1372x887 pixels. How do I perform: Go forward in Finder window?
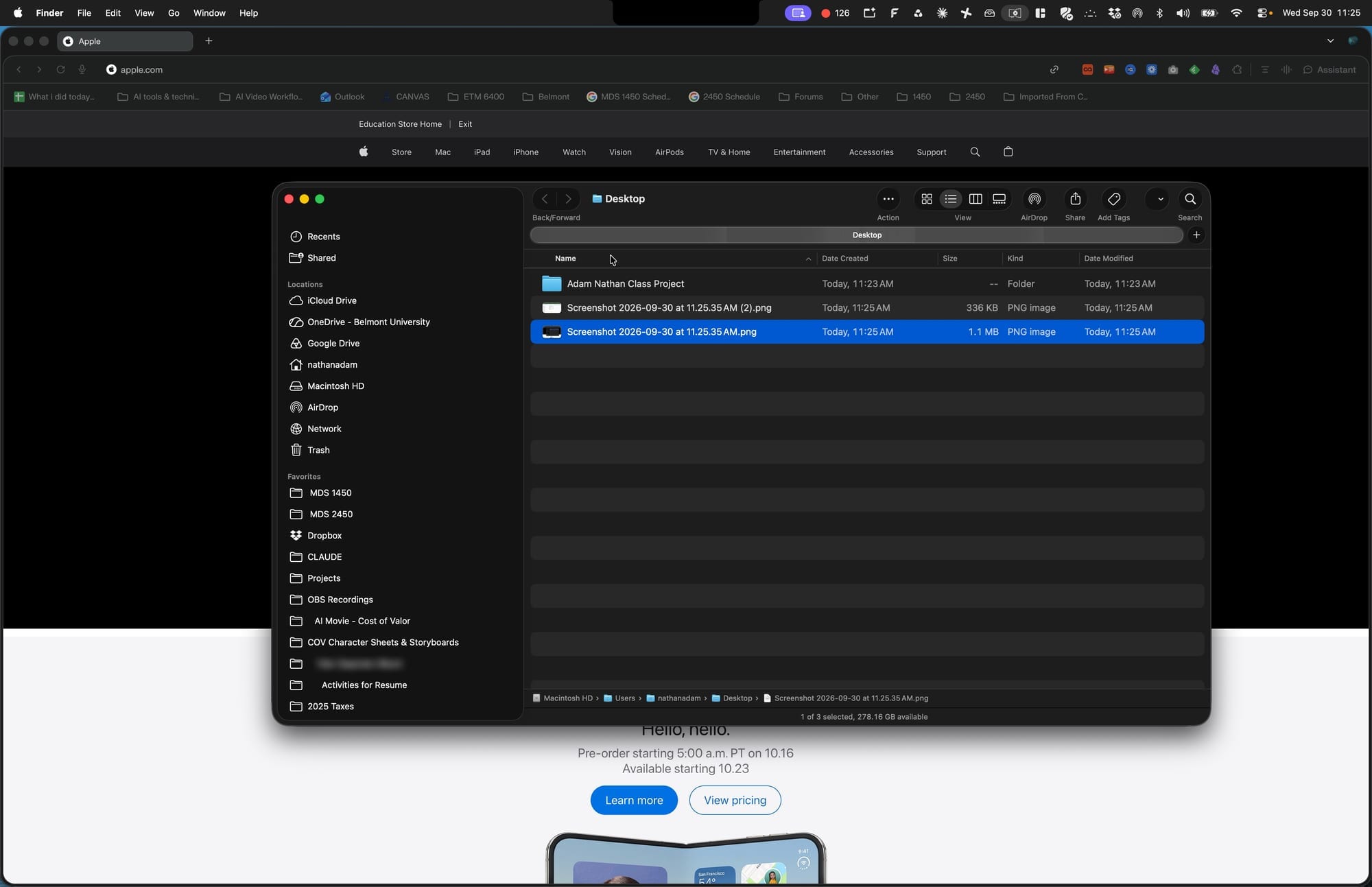coord(568,199)
